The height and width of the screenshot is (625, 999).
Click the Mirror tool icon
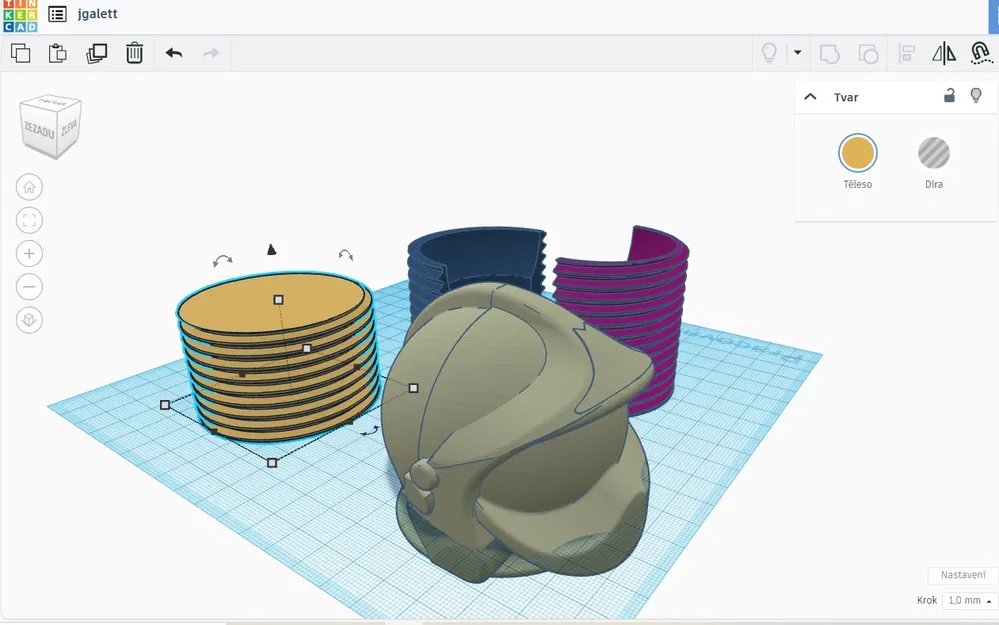tap(944, 54)
